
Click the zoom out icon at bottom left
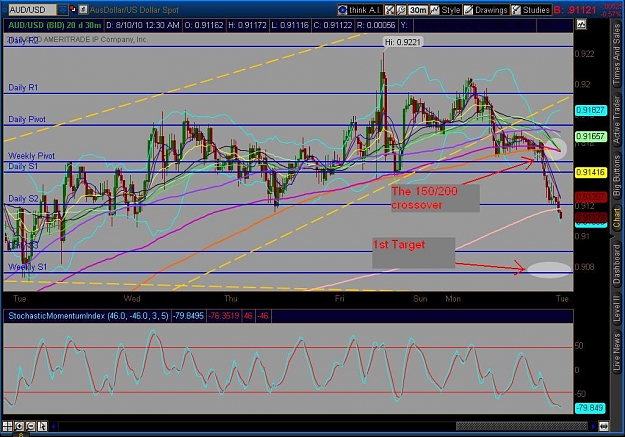coord(31,426)
